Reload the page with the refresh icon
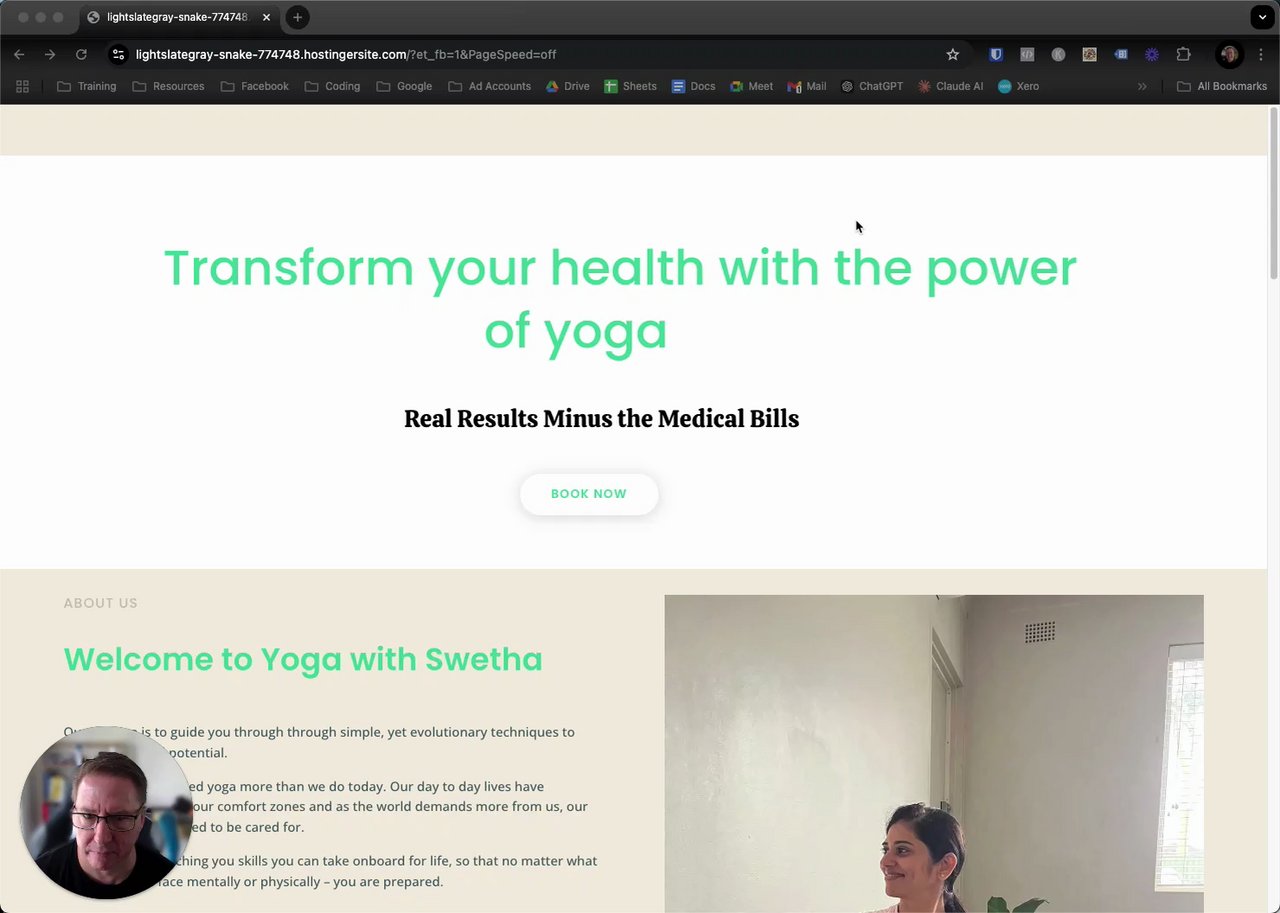This screenshot has width=1280, height=913. coord(81,54)
